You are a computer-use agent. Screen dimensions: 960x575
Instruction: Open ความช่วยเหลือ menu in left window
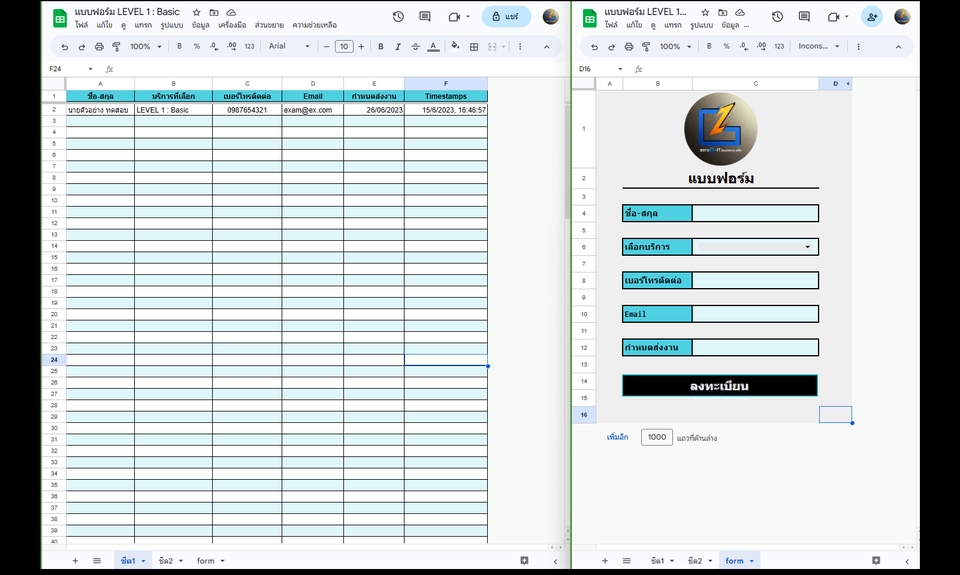tap(314, 25)
